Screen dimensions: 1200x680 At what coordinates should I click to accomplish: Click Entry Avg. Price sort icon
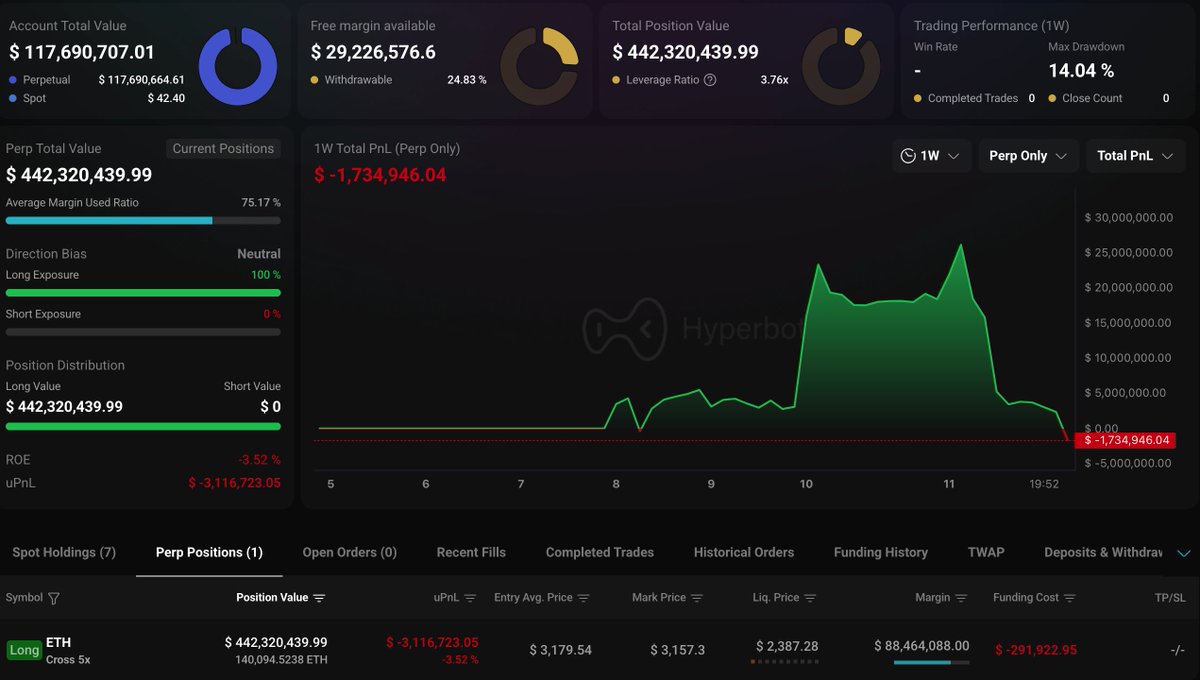tap(583, 598)
